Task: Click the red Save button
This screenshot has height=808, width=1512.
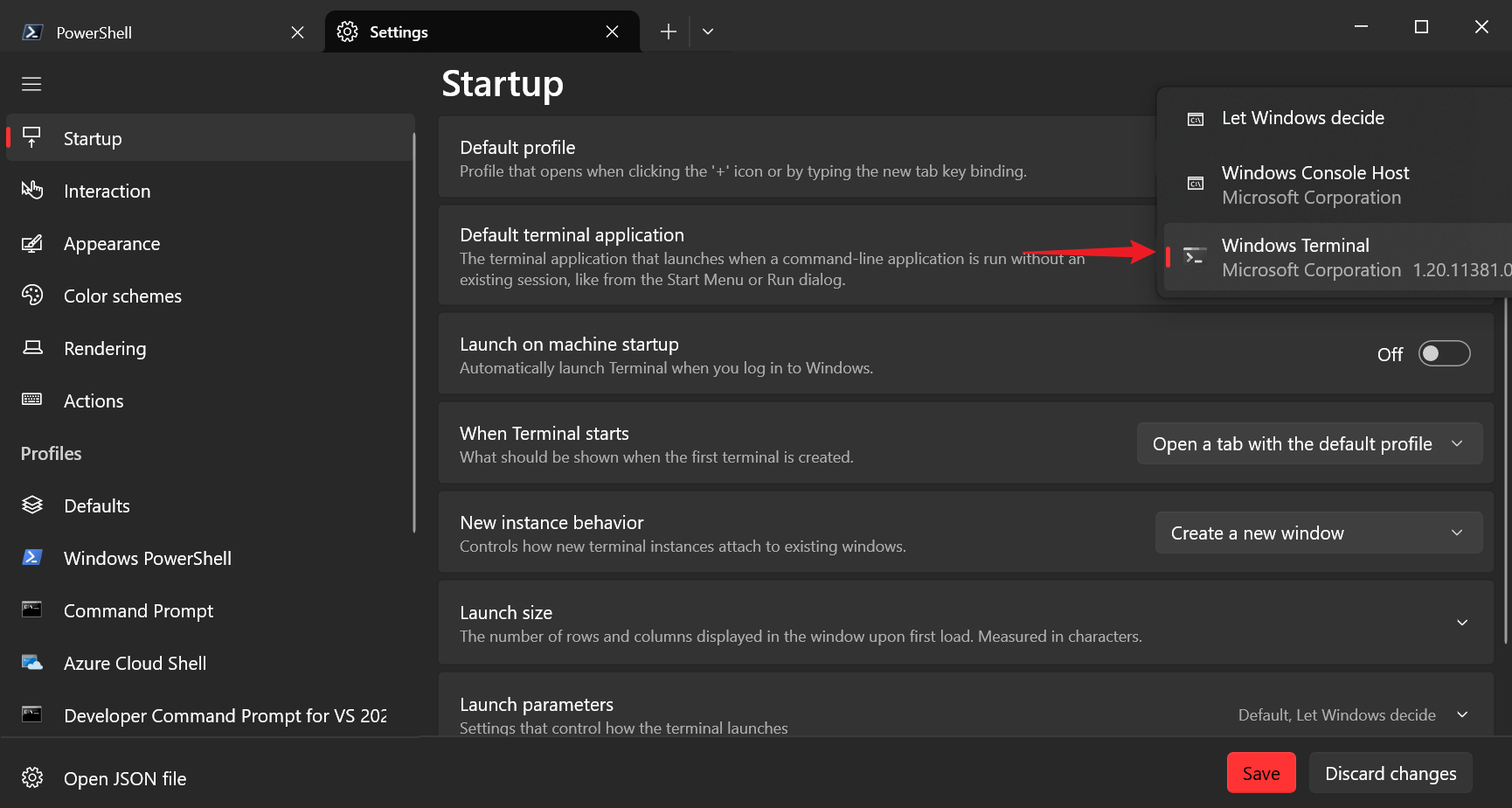Action: click(1260, 773)
